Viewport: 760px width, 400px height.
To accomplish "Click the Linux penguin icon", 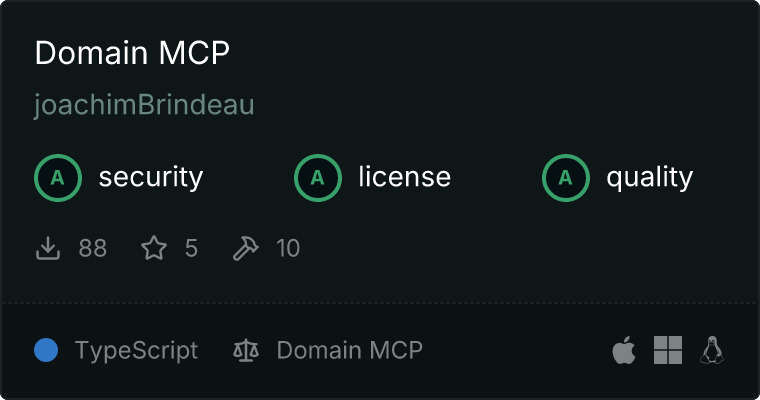I will [x=712, y=350].
